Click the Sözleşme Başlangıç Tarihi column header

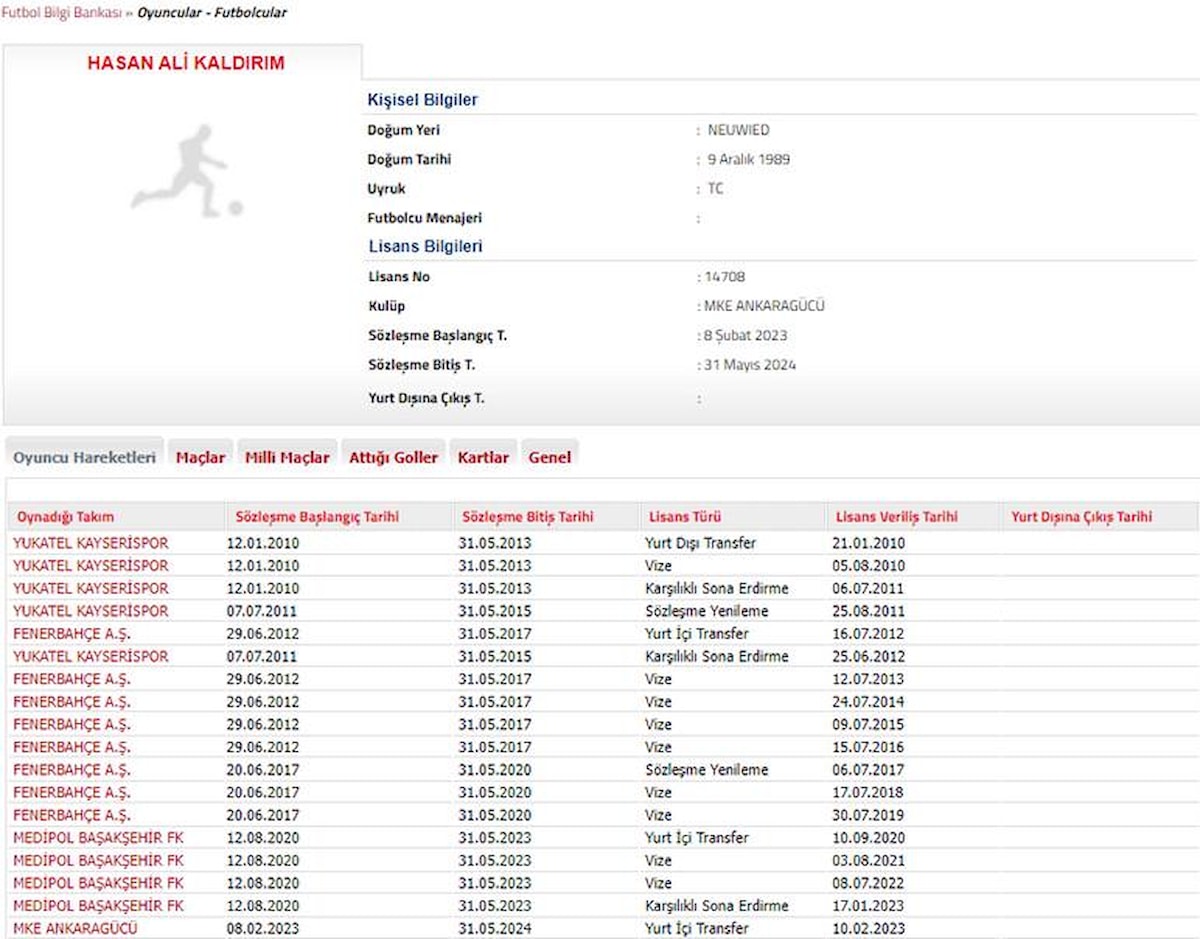pos(317,517)
